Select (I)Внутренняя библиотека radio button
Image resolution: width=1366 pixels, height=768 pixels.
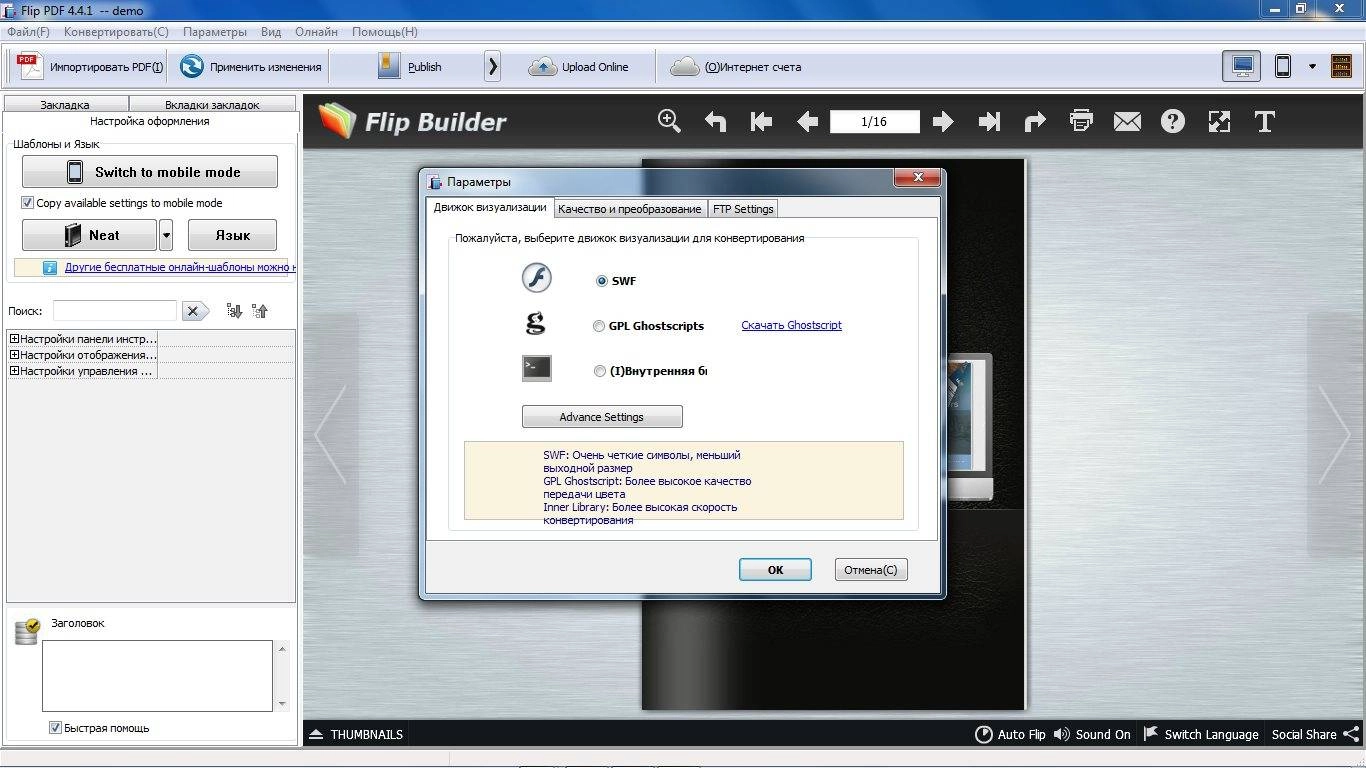click(600, 371)
